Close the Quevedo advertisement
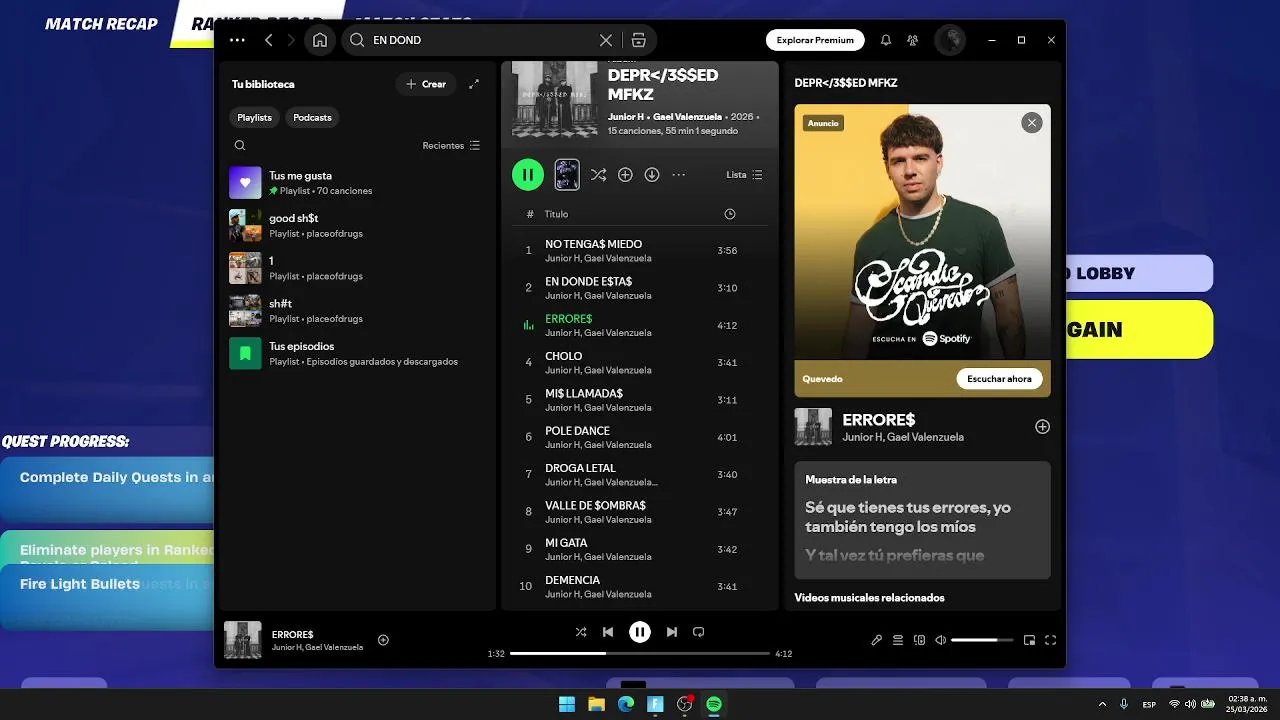The width and height of the screenshot is (1280, 720). (x=1032, y=123)
